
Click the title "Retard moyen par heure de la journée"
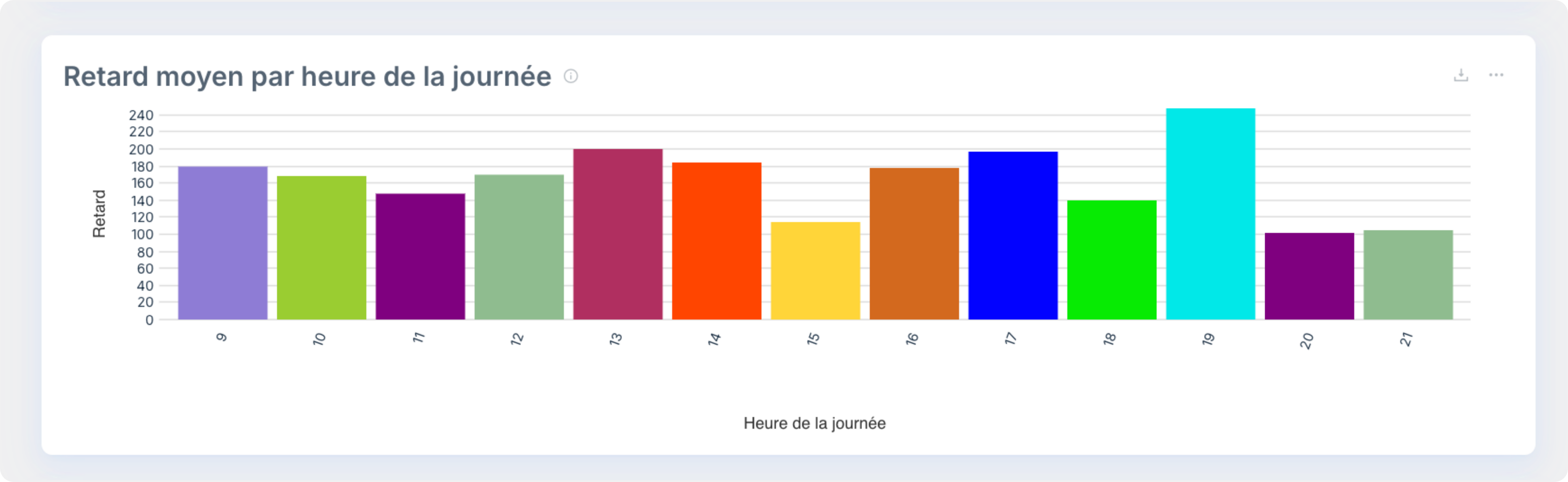307,77
